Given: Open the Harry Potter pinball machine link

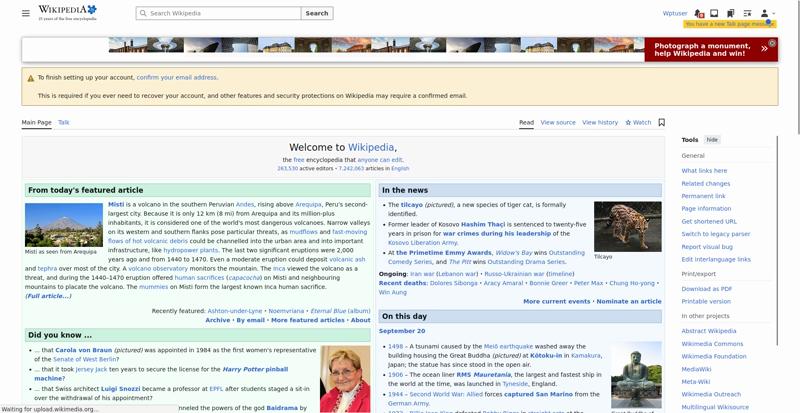Looking at the screenshot, I should (x=255, y=369).
